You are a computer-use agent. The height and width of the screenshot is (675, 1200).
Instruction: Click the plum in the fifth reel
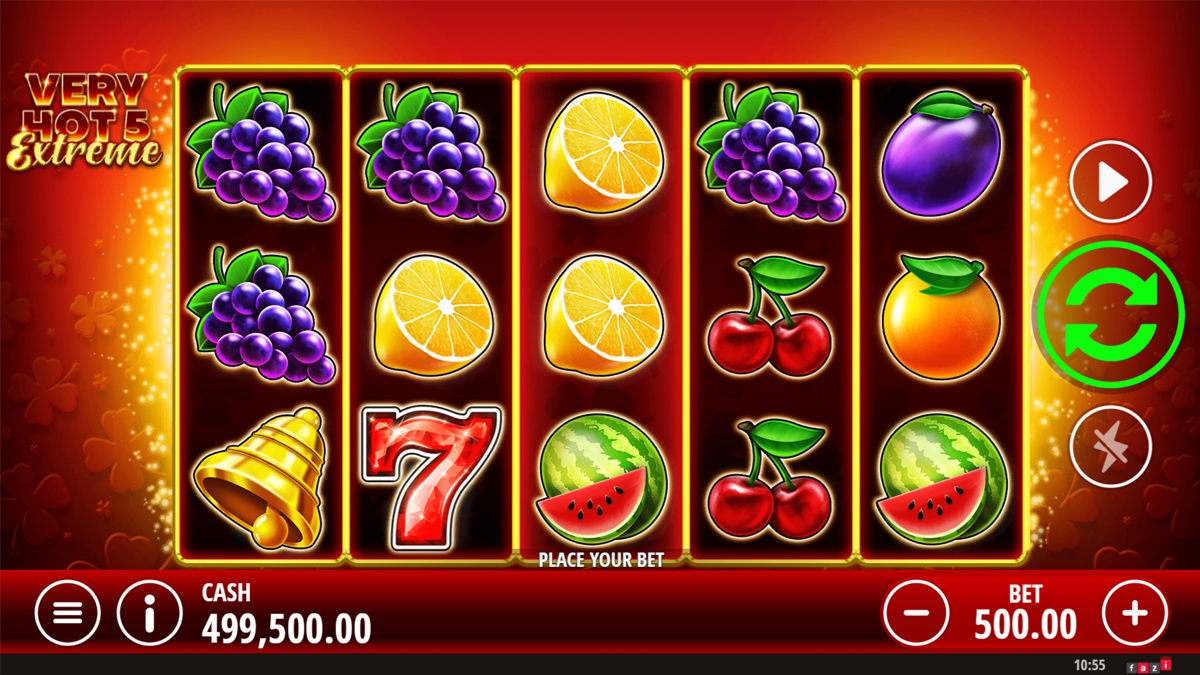pyautogui.click(x=941, y=152)
